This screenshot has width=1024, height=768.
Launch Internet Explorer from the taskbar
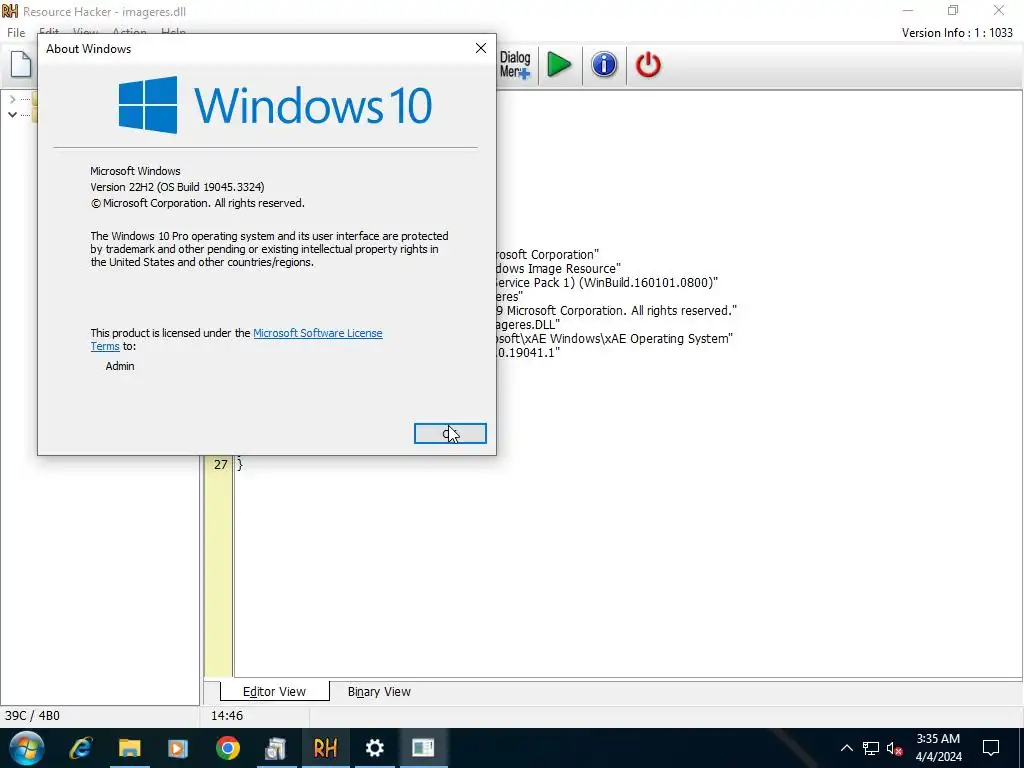pos(82,748)
